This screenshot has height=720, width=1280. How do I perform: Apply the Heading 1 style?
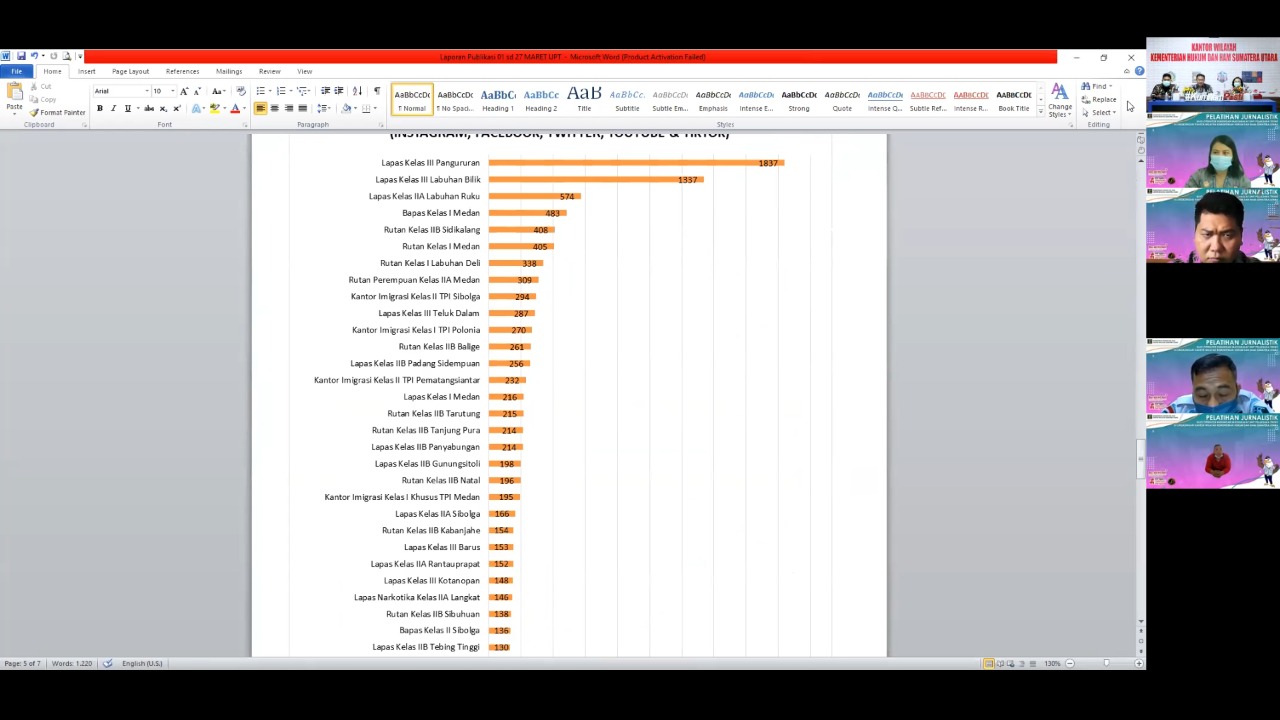pyautogui.click(x=498, y=100)
